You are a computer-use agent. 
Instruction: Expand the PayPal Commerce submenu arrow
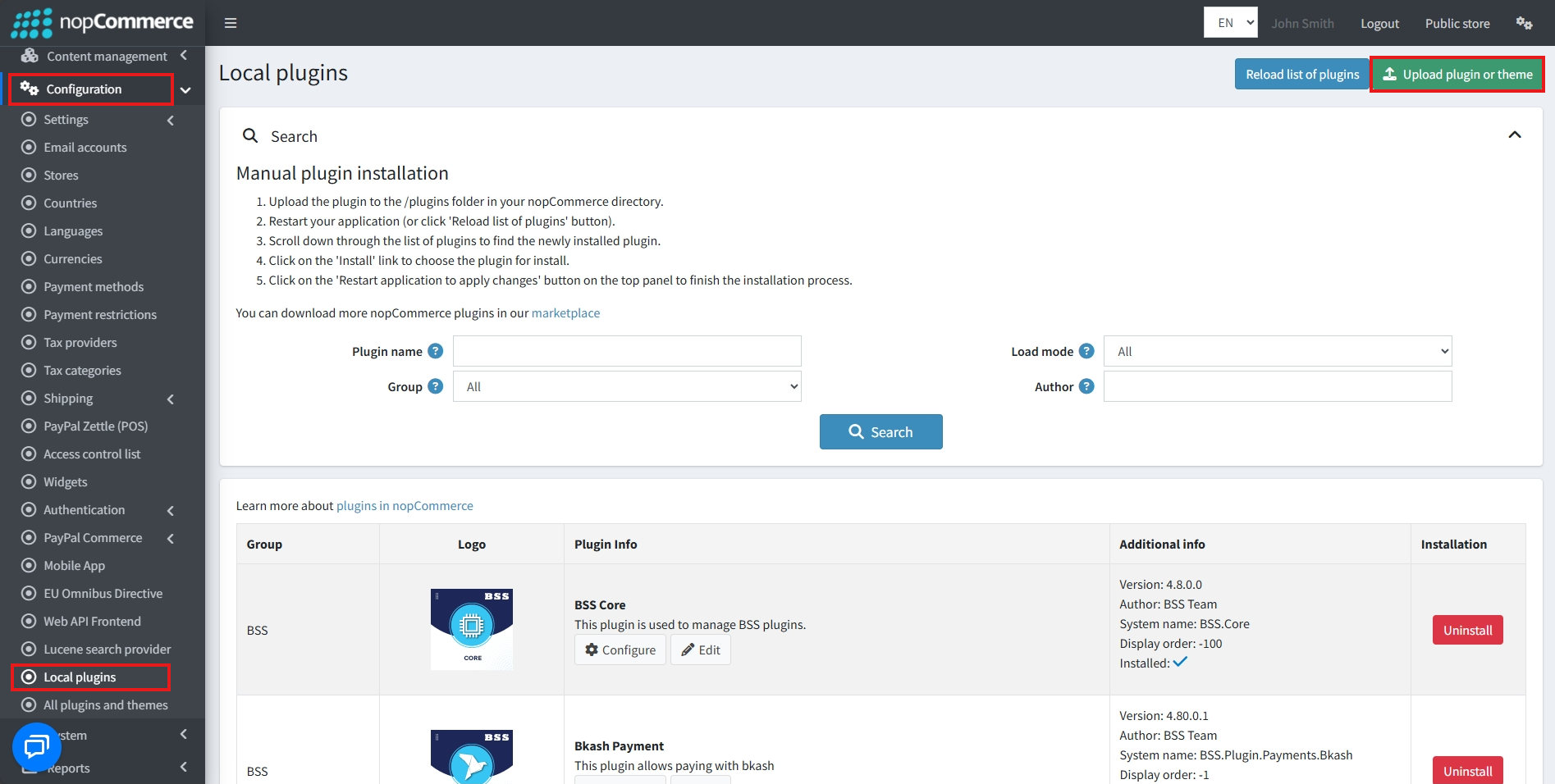coord(171,539)
